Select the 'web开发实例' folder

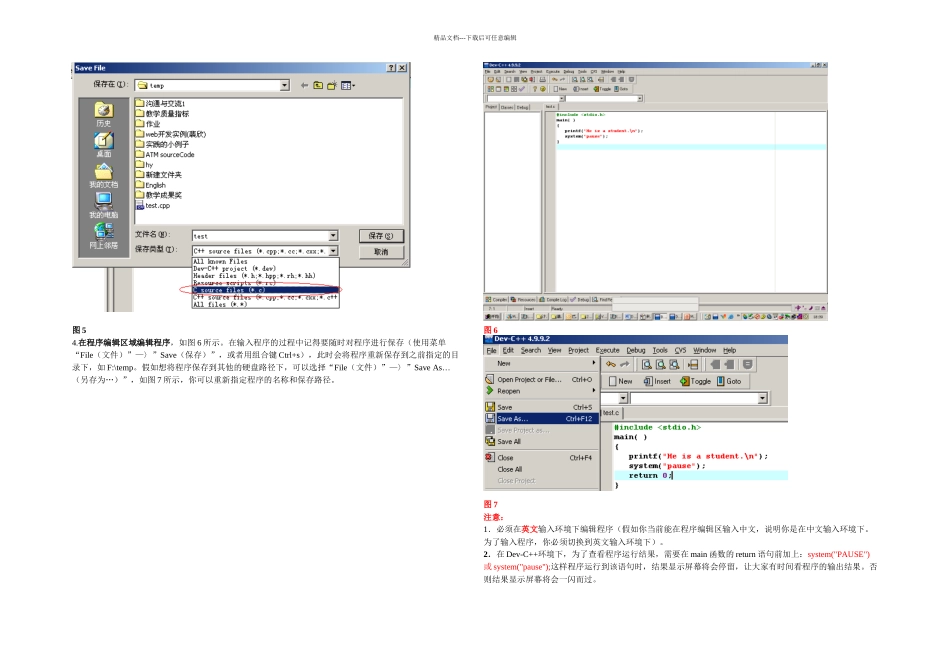(171, 134)
